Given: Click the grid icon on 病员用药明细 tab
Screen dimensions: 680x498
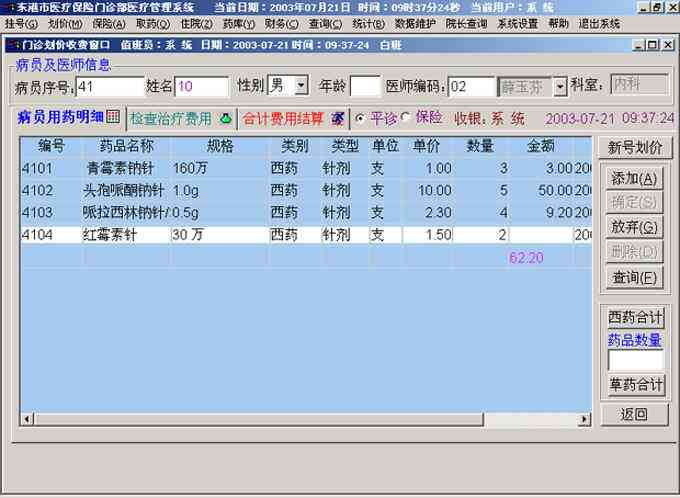Looking at the screenshot, I should (113, 116).
